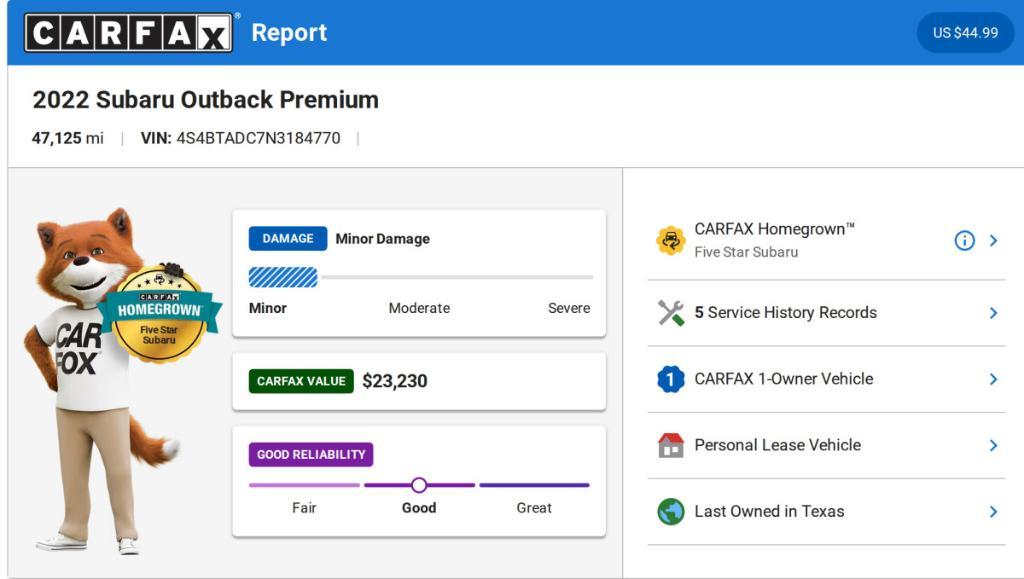This screenshot has height=579, width=1024.
Task: Open 5 Service History Records link
Action: tap(786, 313)
